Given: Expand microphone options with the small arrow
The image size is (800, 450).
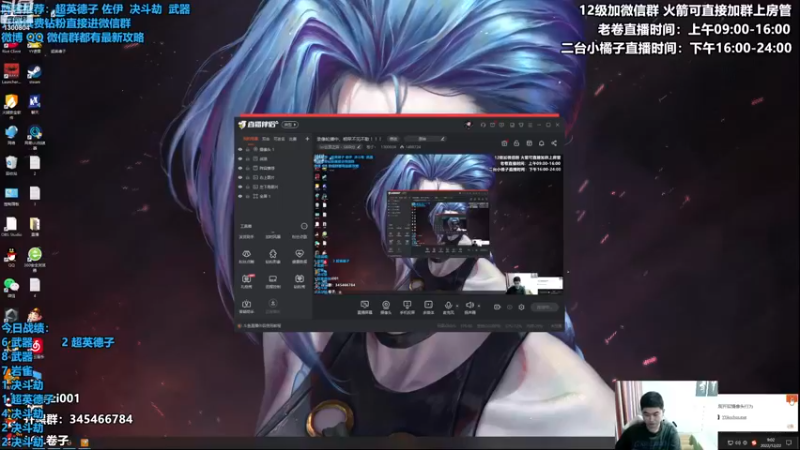Looking at the screenshot, I should click(457, 306).
